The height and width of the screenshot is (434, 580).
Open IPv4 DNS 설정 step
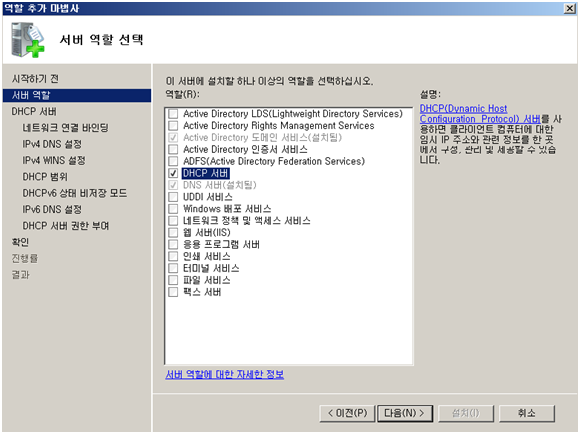tap(52, 144)
